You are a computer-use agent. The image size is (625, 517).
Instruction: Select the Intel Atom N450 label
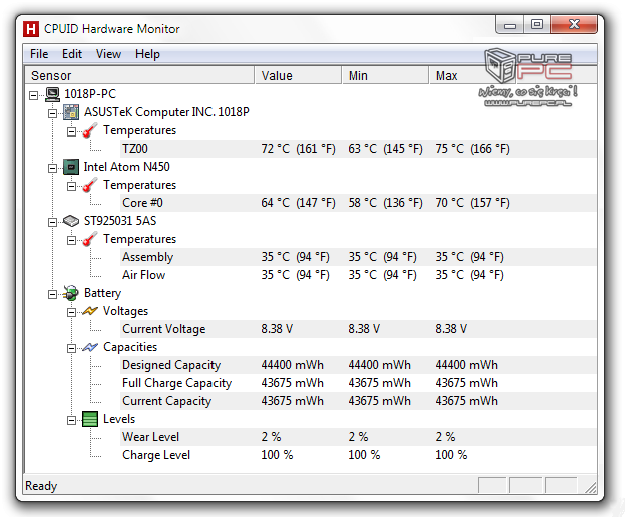coord(126,167)
